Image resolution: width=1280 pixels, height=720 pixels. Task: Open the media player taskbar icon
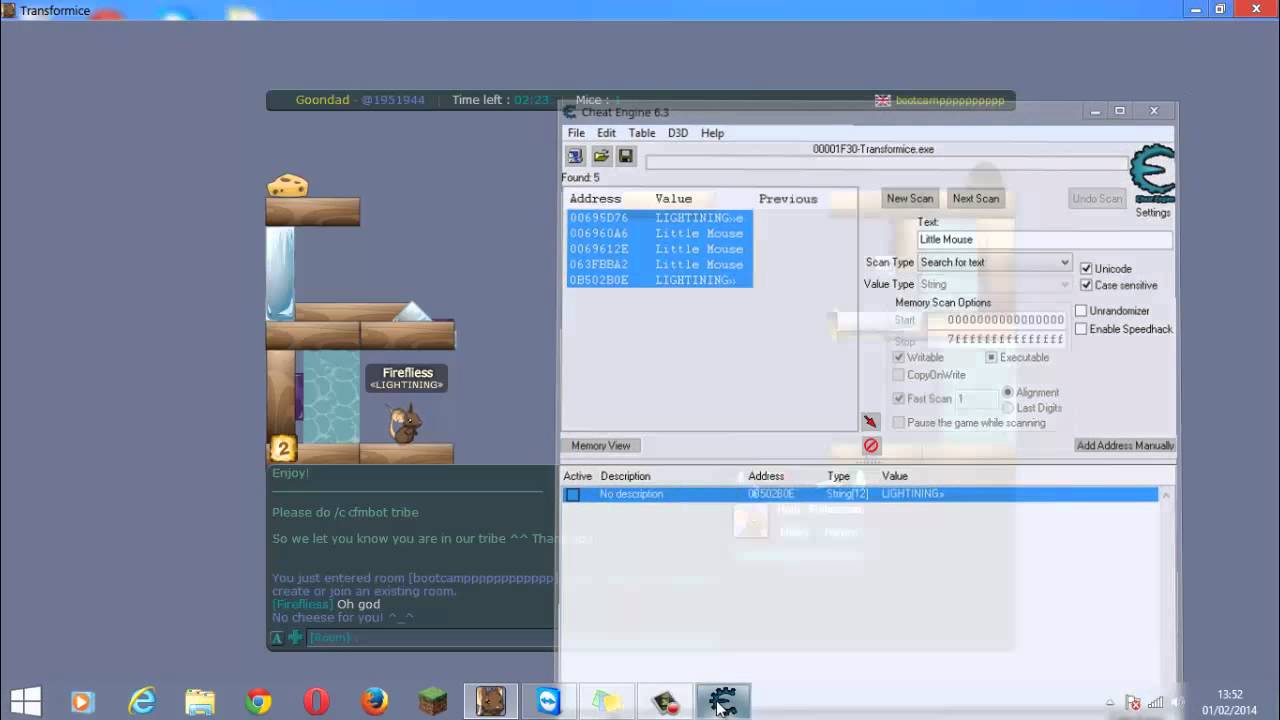[x=83, y=702]
